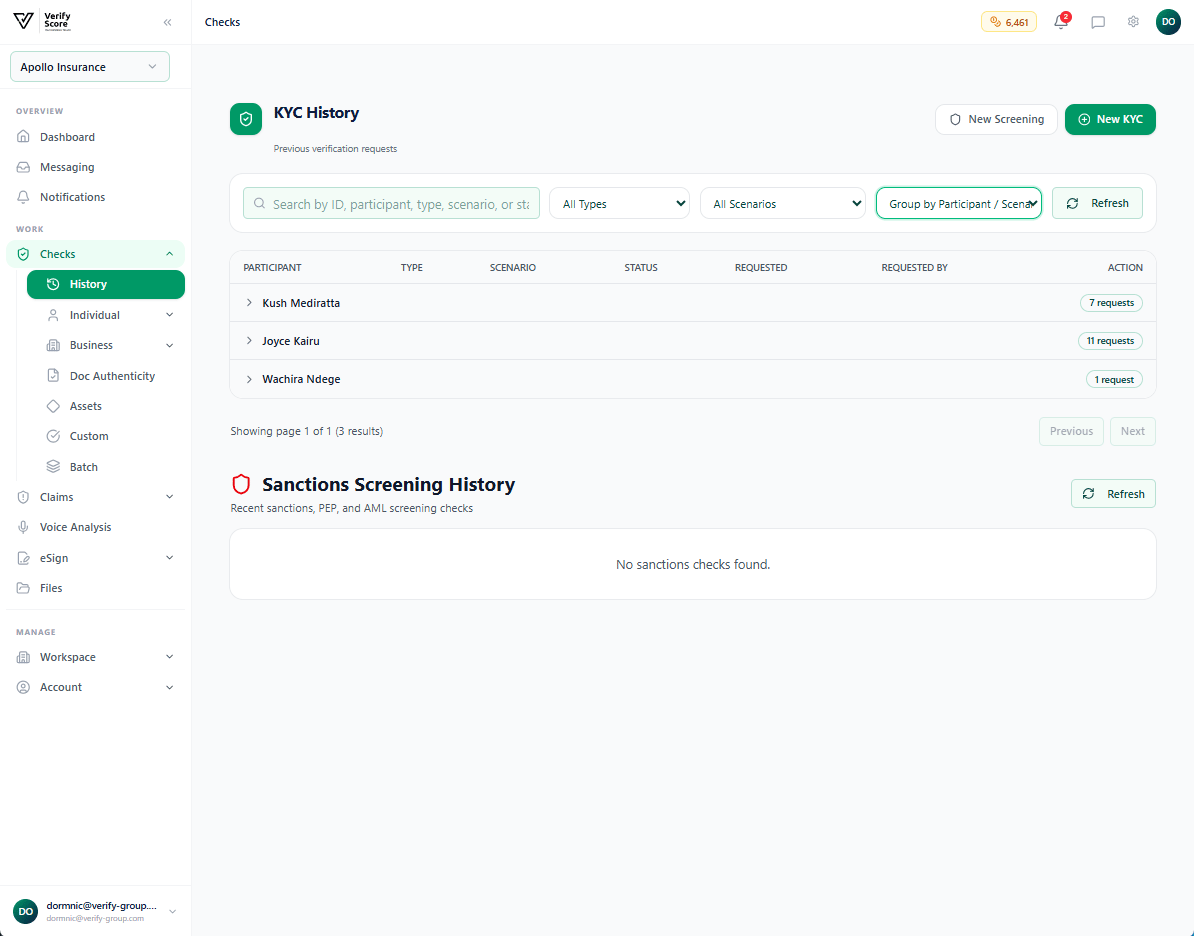This screenshot has height=936, width=1194.
Task: Open the Group by Participant / Scenario dropdown
Action: click(x=959, y=203)
